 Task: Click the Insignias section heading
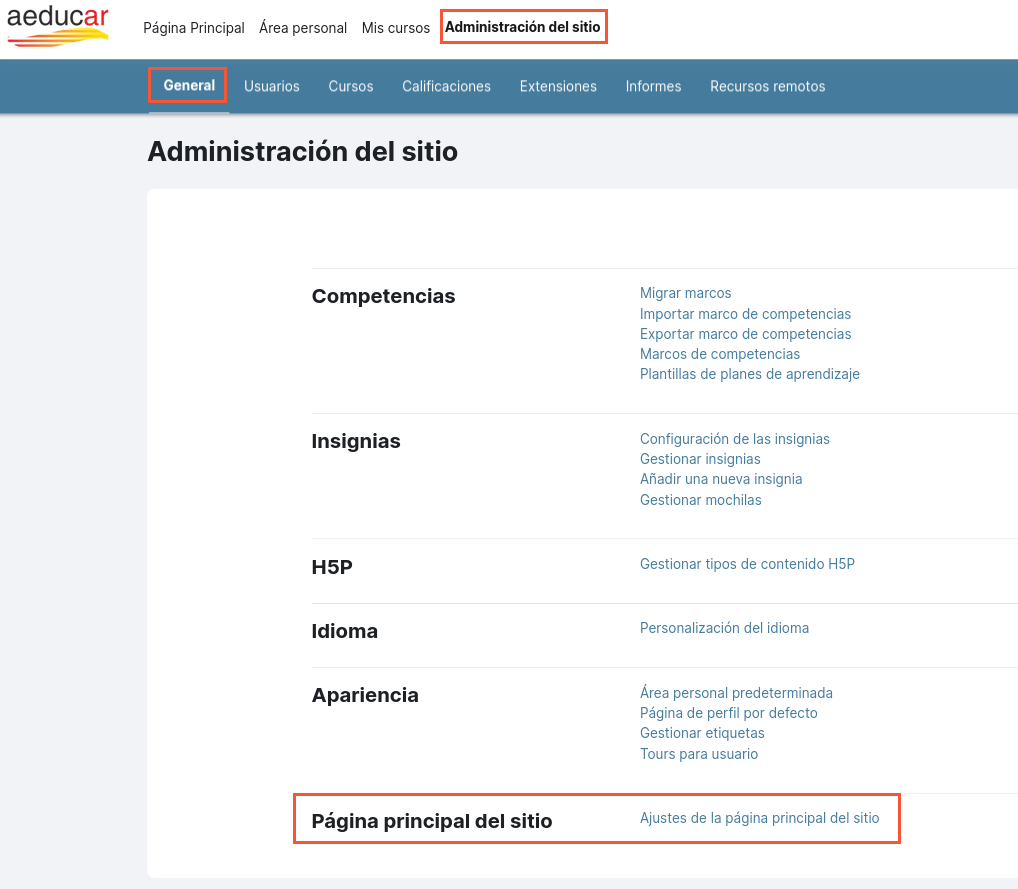(x=356, y=442)
